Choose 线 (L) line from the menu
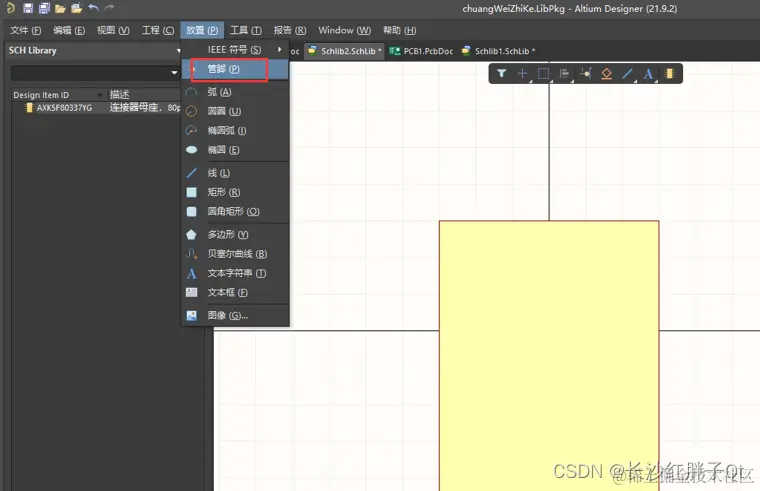760x491 pixels. (235, 173)
